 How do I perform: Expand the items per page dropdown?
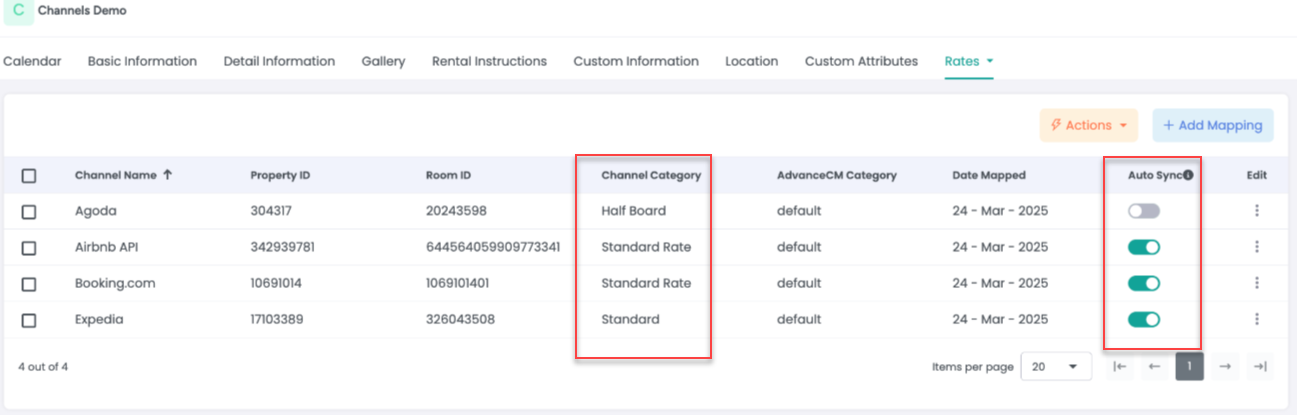1056,367
